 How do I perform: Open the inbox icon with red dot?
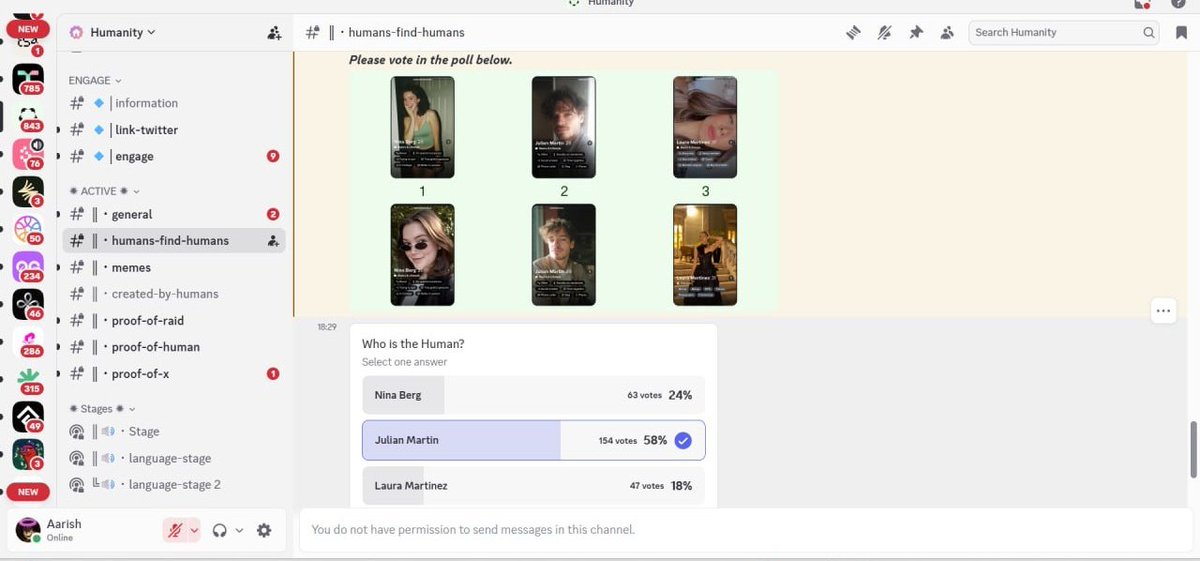[x=1142, y=4]
